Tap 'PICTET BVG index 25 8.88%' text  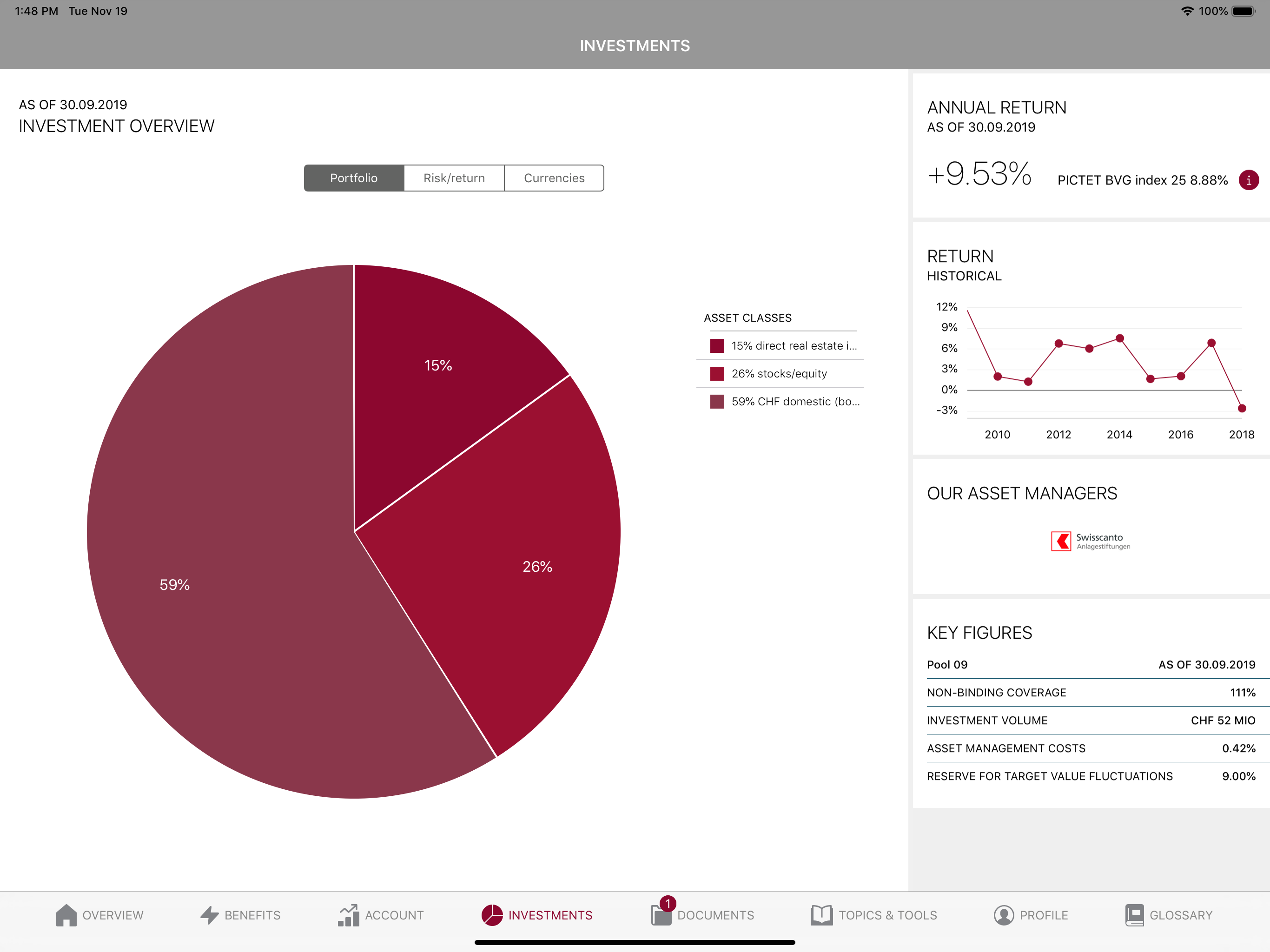coord(1143,180)
